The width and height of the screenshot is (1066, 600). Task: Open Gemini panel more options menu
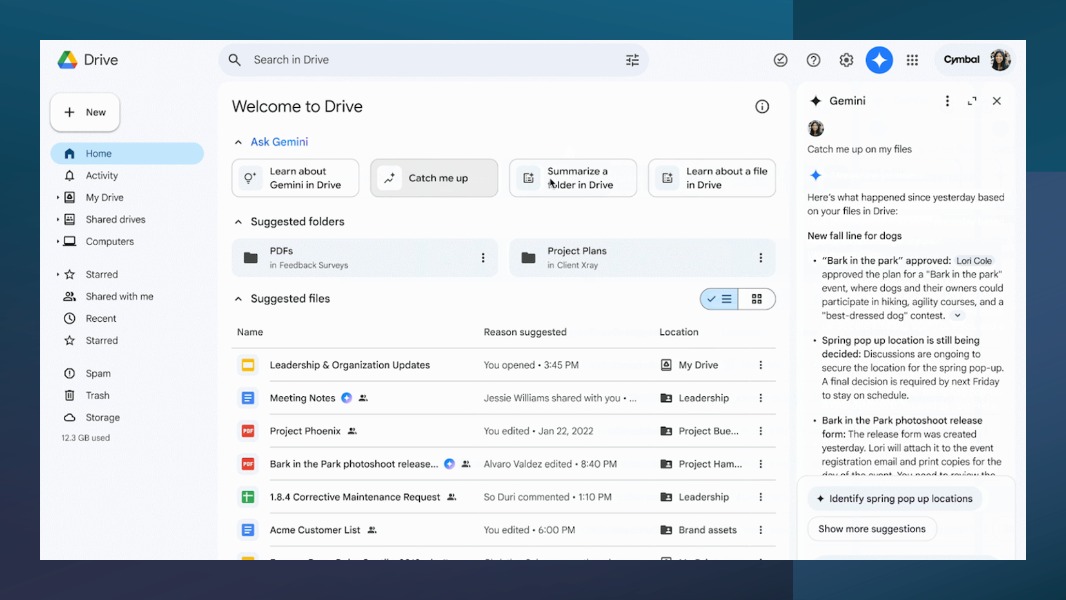(947, 101)
